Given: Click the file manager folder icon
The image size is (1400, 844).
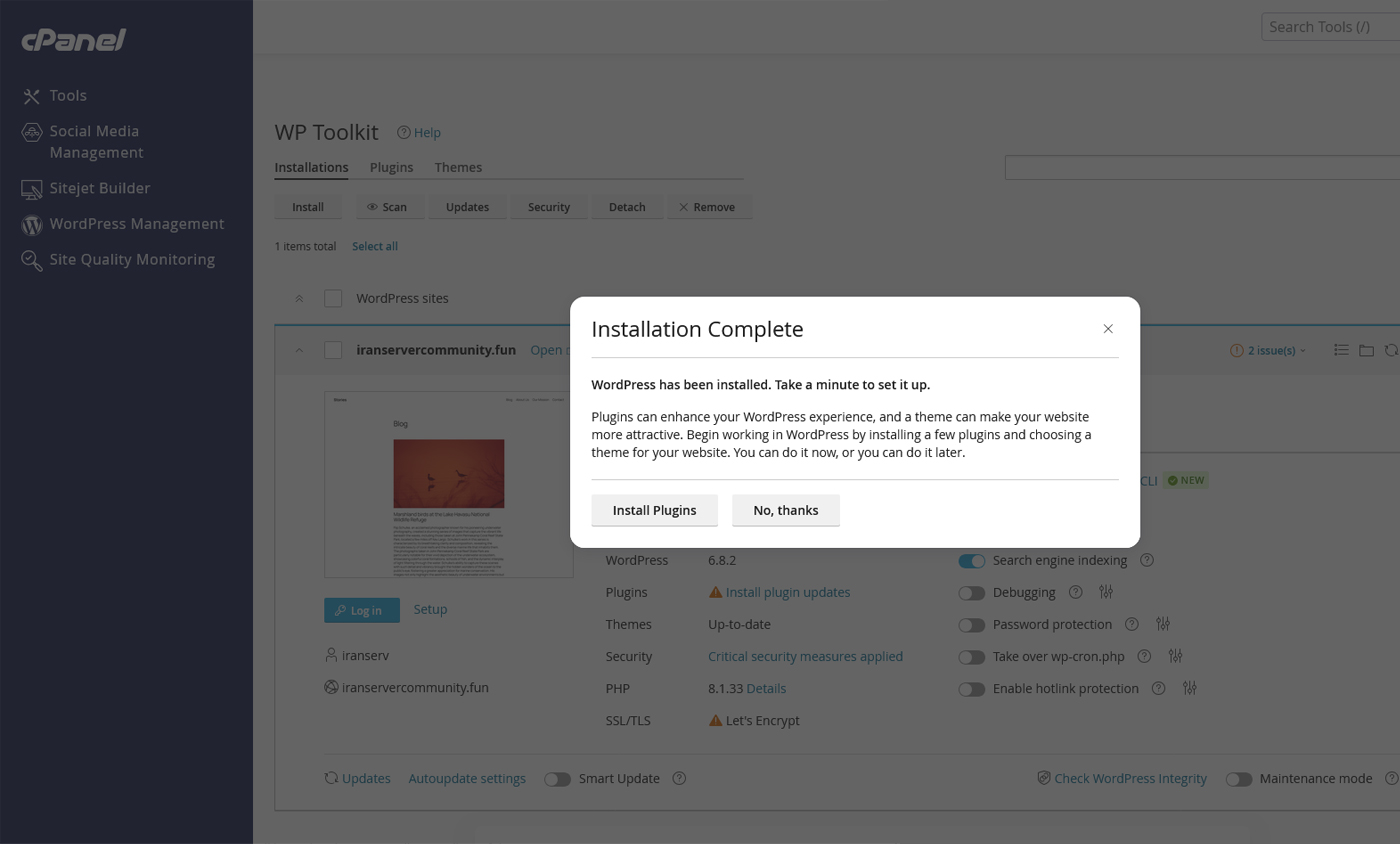Looking at the screenshot, I should pos(1366,350).
